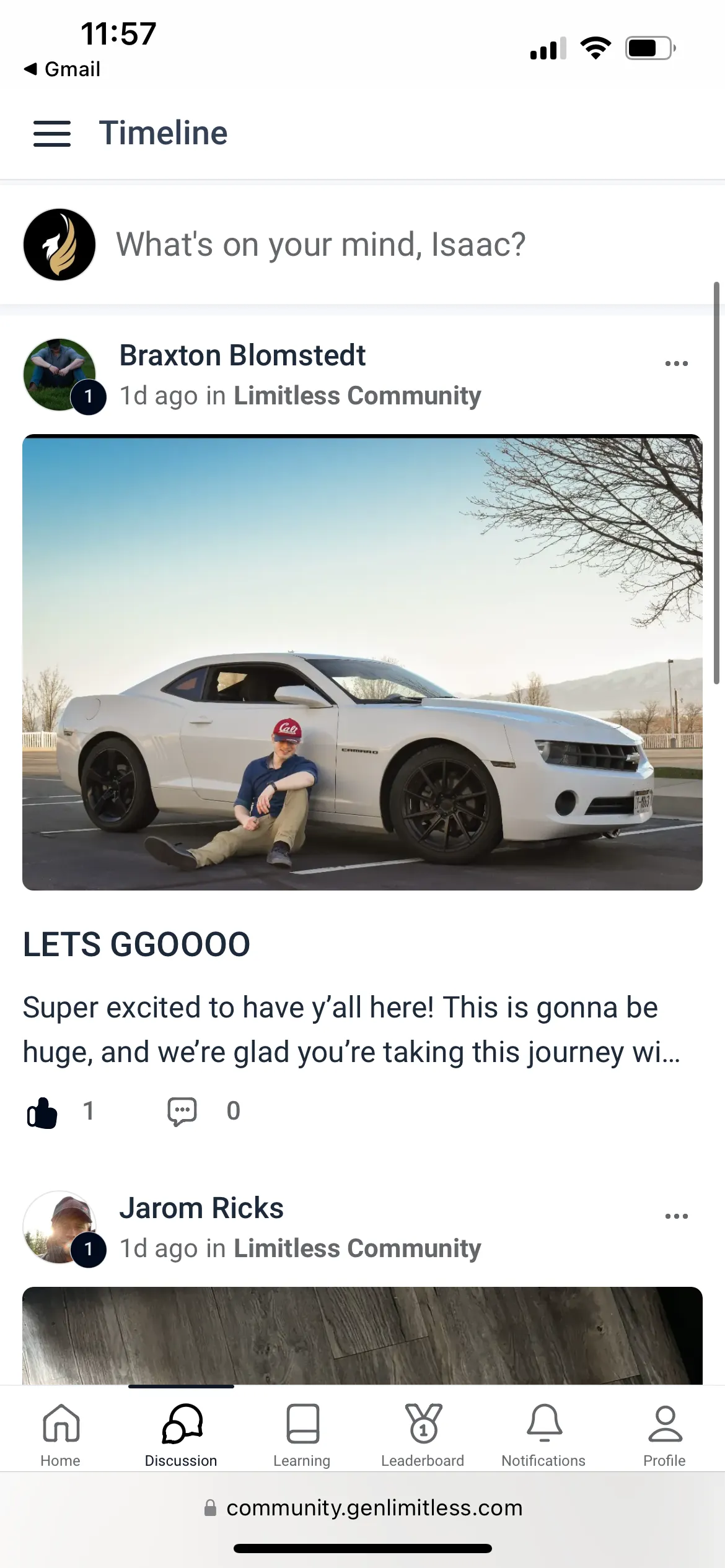Viewport: 725px width, 1568px height.
Task: Return to Gmail via the back arrow
Action: [61, 69]
